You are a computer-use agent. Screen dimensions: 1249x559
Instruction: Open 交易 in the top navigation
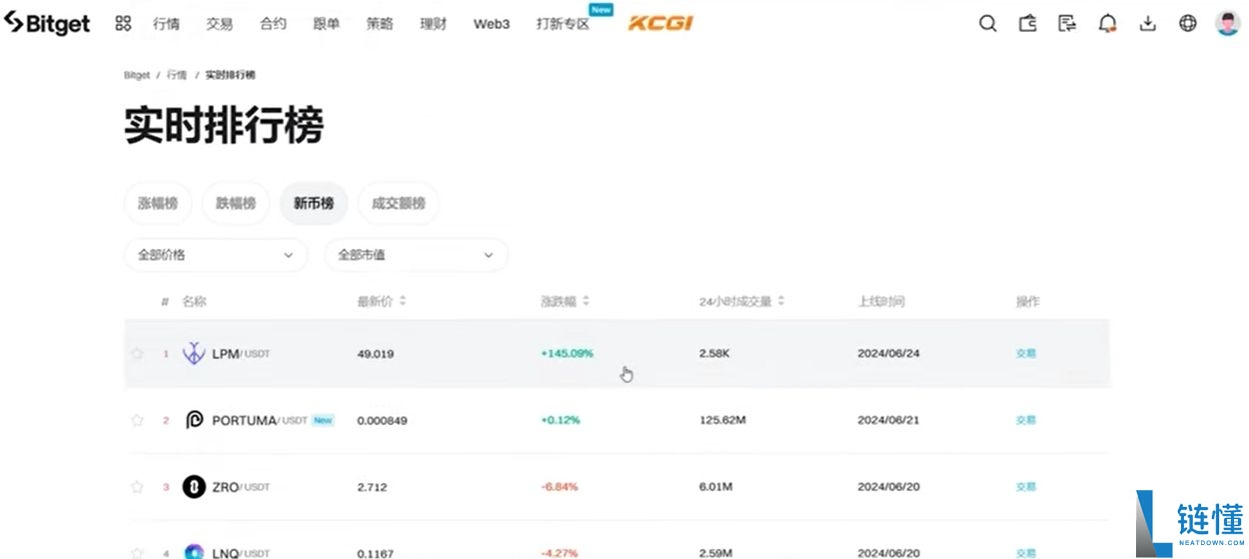click(x=220, y=24)
